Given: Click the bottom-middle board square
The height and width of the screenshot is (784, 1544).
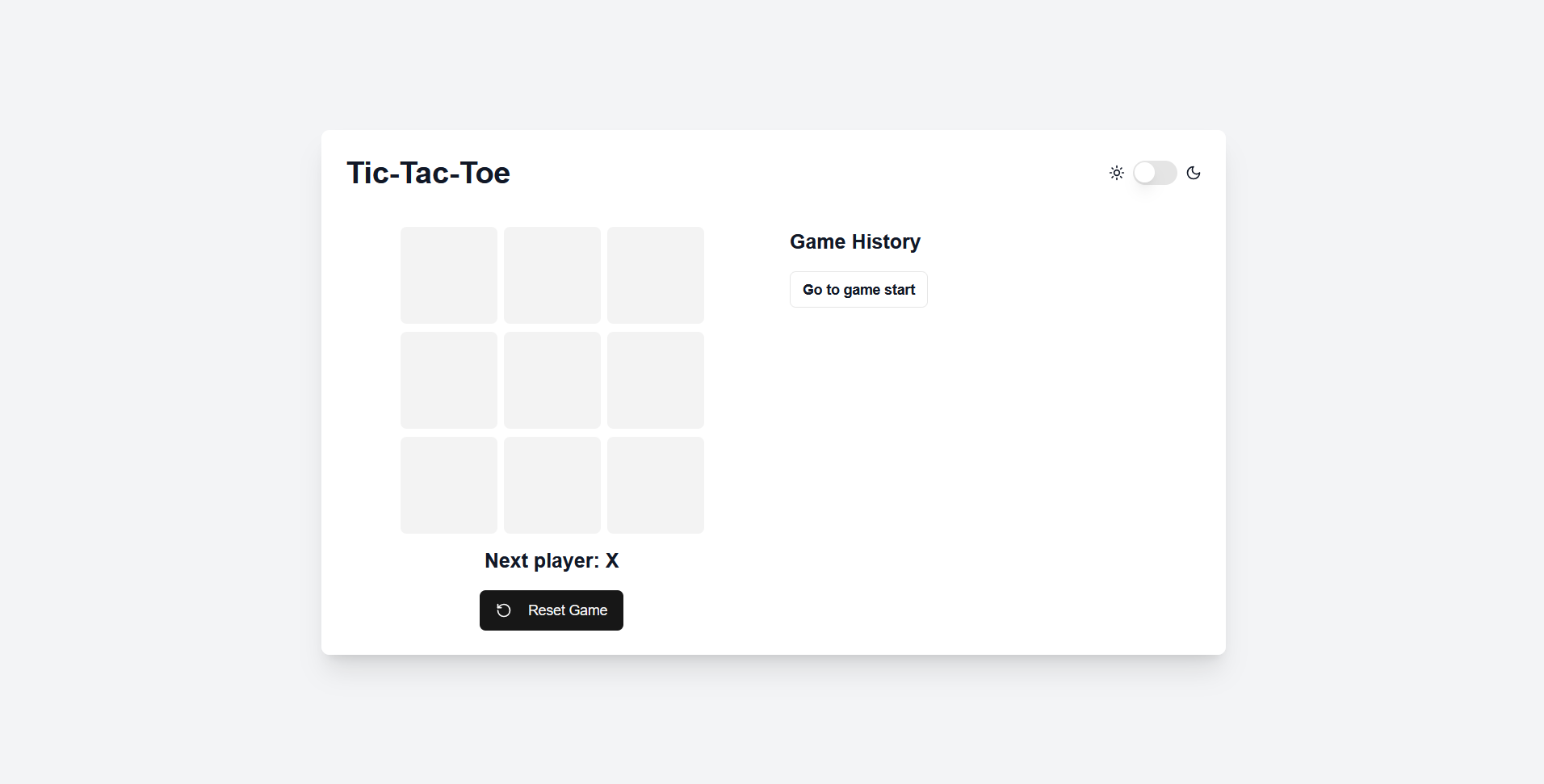Looking at the screenshot, I should 552,485.
